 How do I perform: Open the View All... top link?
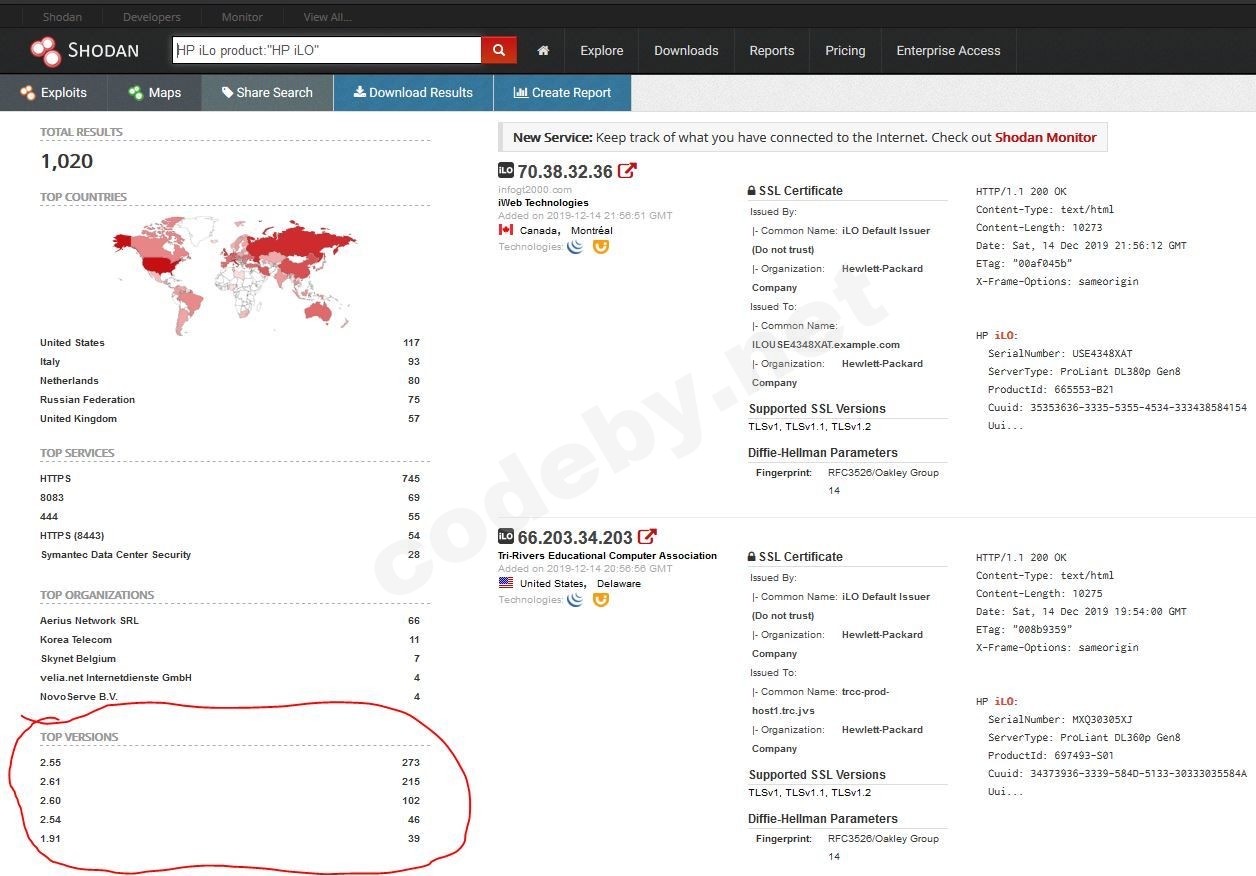pos(327,17)
